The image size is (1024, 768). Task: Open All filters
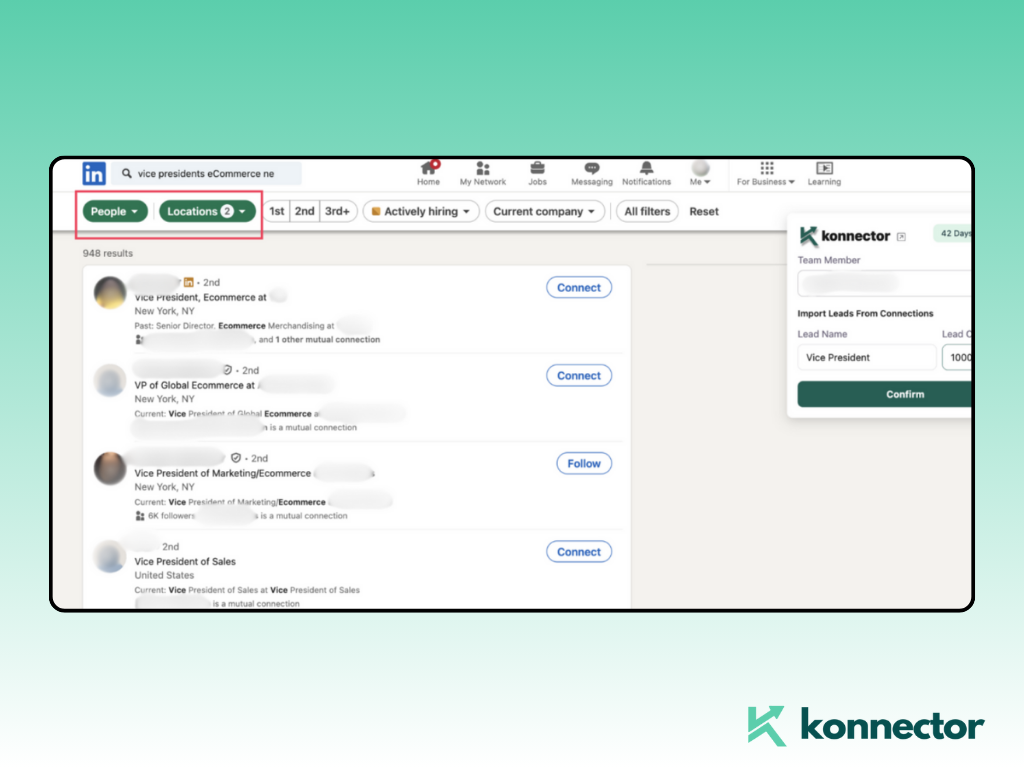647,212
